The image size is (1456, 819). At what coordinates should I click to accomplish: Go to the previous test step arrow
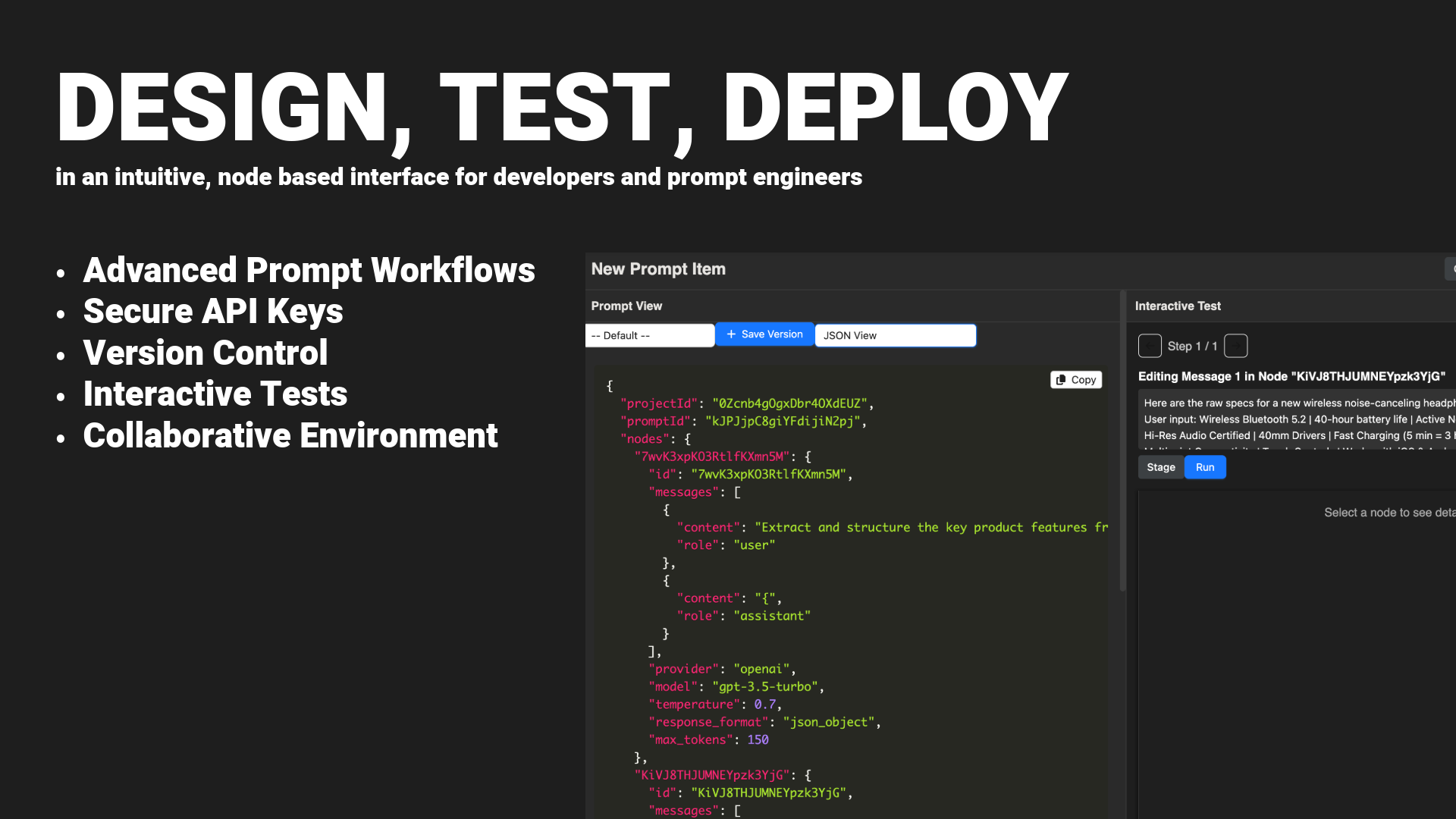tap(1150, 346)
